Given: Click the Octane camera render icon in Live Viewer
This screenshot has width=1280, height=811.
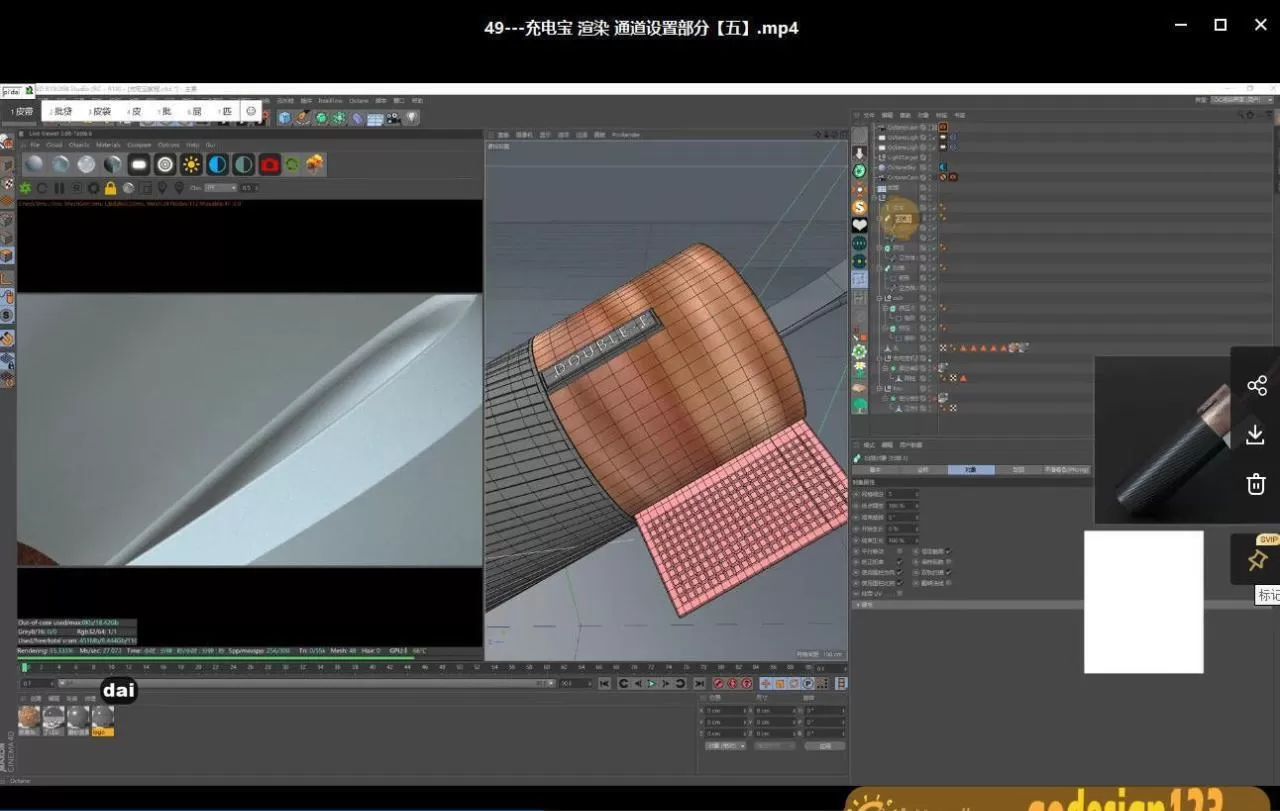Looking at the screenshot, I should tap(269, 165).
